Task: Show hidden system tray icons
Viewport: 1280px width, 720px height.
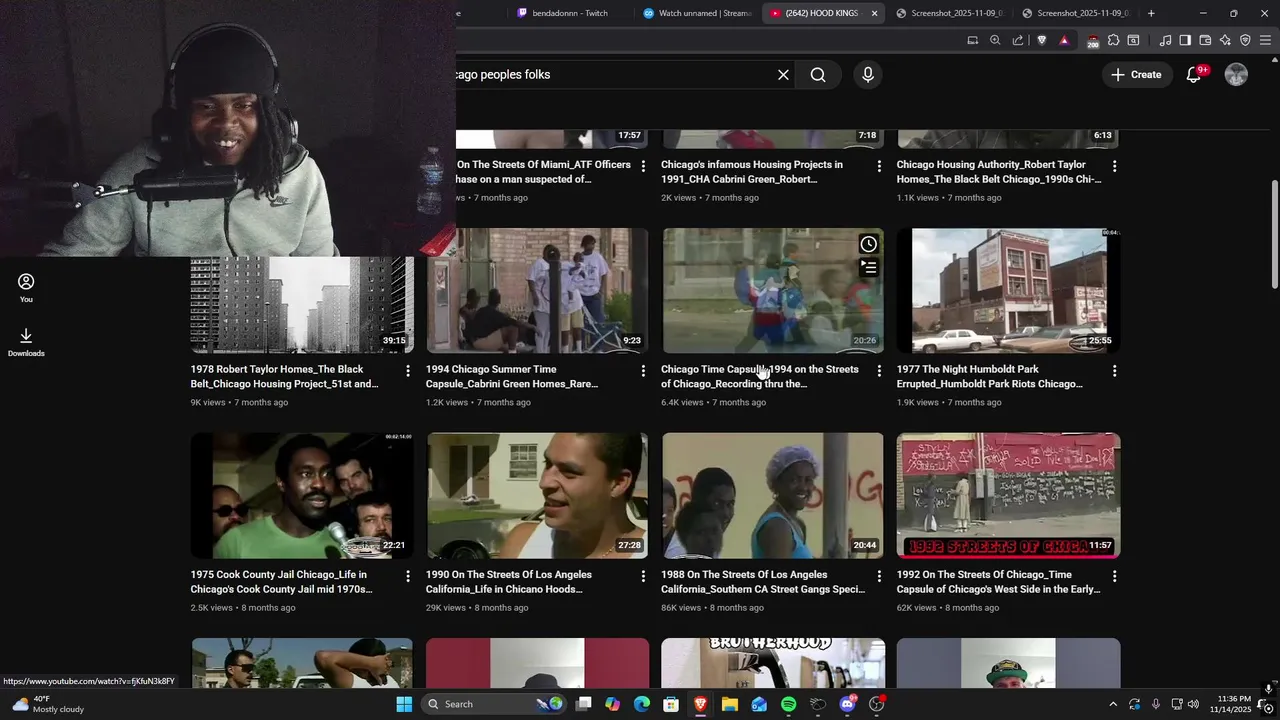Action: (1114, 704)
